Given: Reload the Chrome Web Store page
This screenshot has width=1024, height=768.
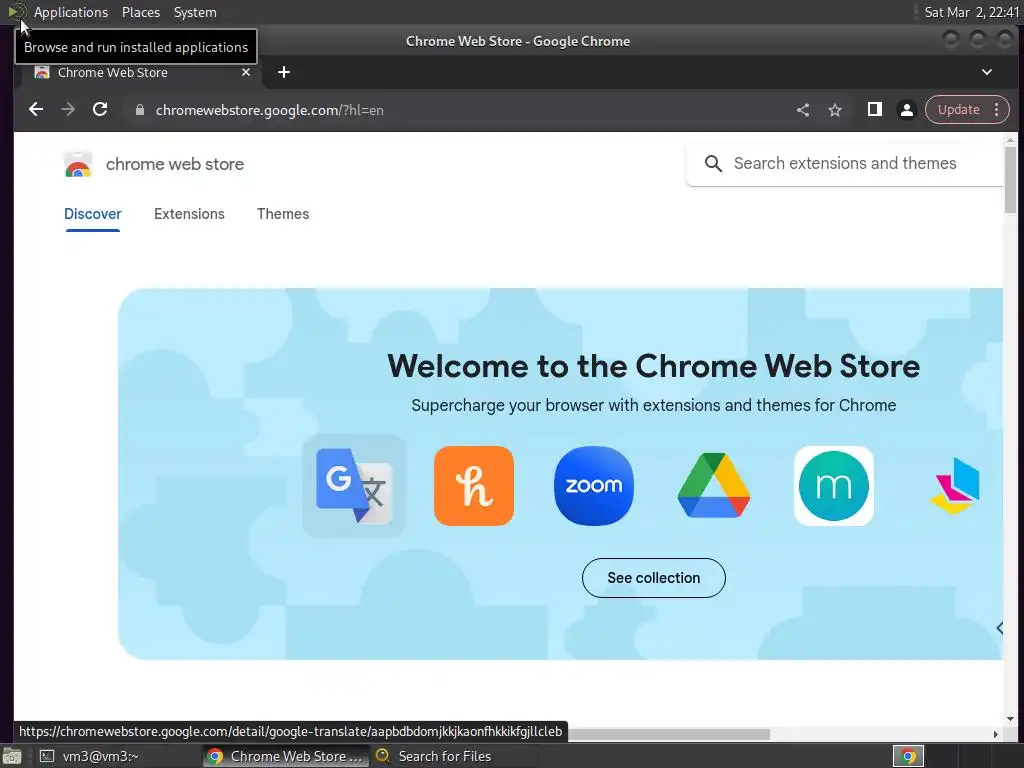Looking at the screenshot, I should click(100, 110).
